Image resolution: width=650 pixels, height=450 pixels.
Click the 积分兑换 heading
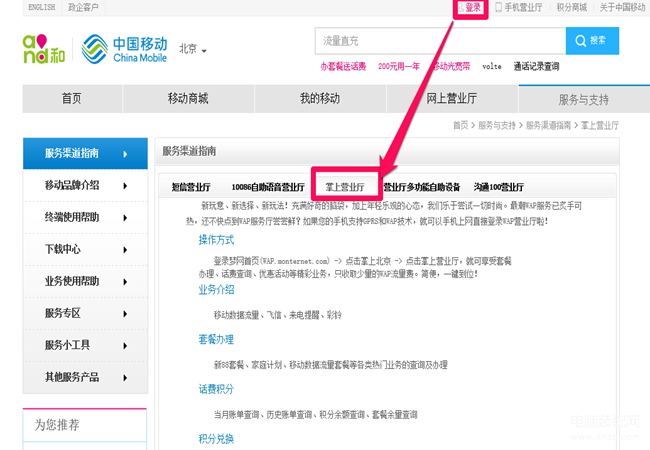(x=216, y=439)
